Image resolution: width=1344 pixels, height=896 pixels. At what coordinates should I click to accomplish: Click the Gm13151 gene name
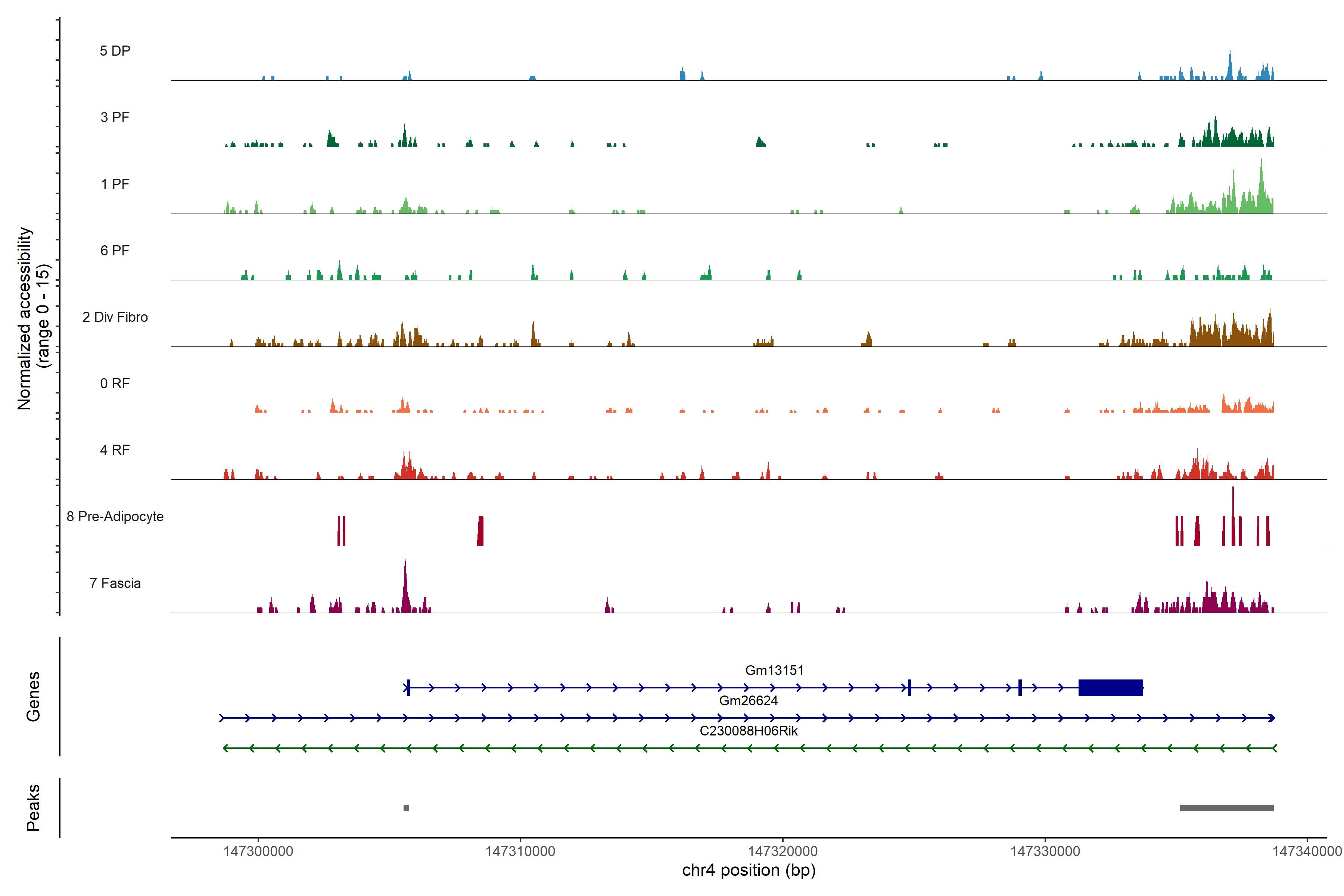pyautogui.click(x=774, y=670)
